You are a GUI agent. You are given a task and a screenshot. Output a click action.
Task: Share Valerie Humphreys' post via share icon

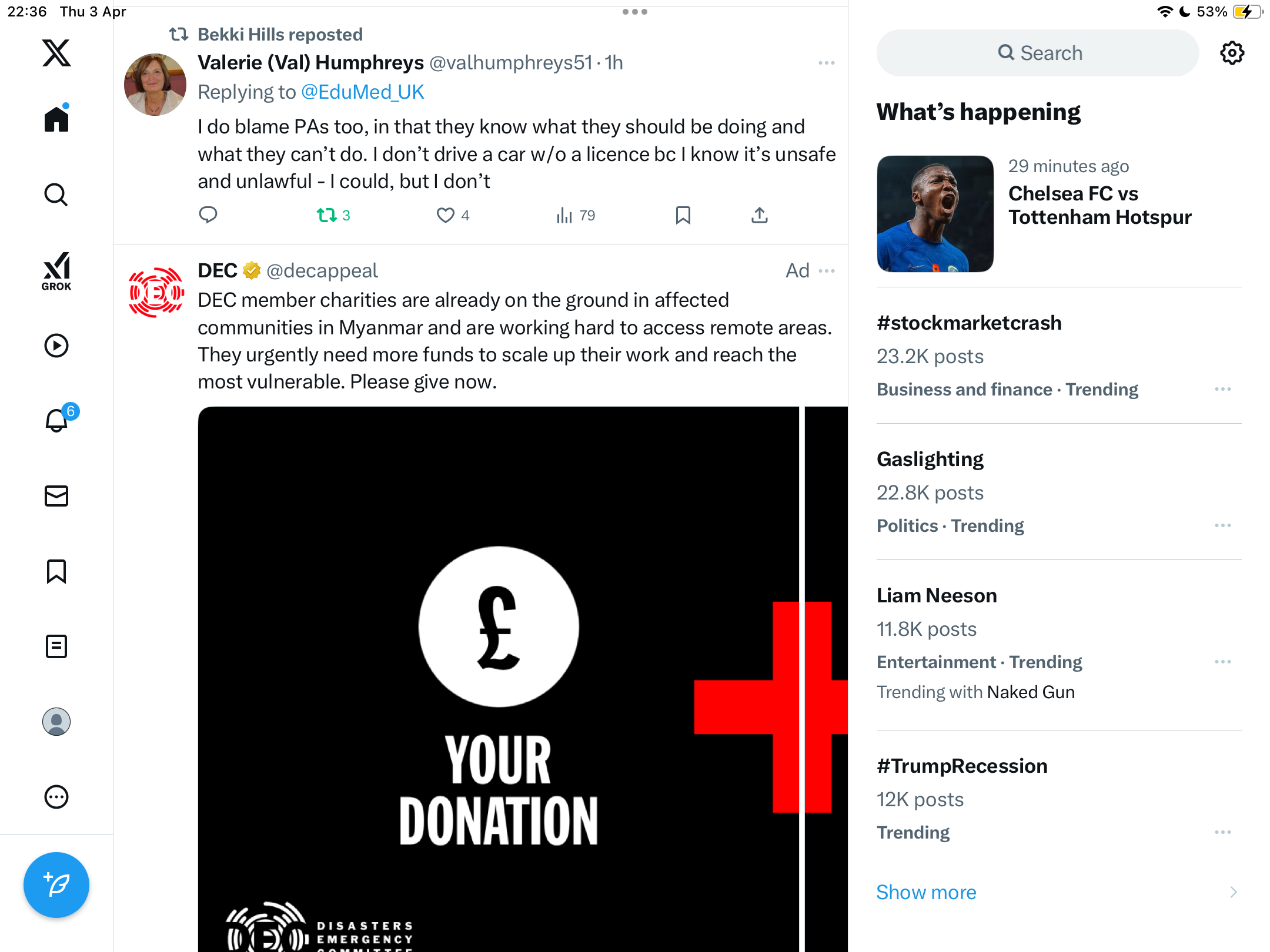tap(759, 216)
